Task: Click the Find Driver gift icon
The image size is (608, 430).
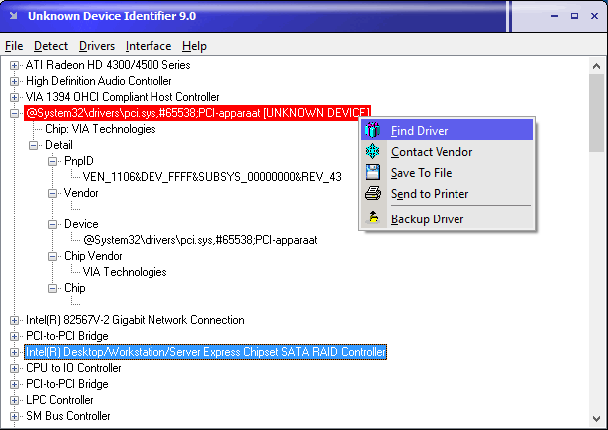Action: tap(372, 130)
